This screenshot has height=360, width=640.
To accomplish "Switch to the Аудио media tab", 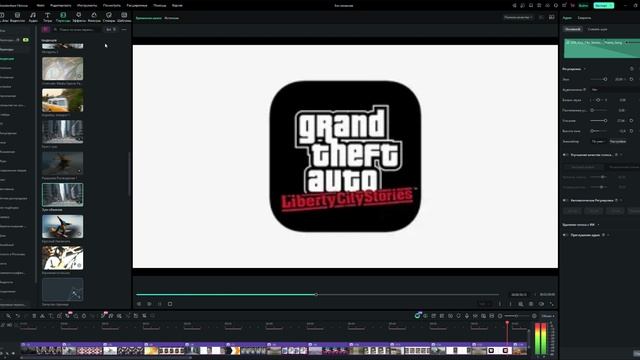I will click(33, 17).
